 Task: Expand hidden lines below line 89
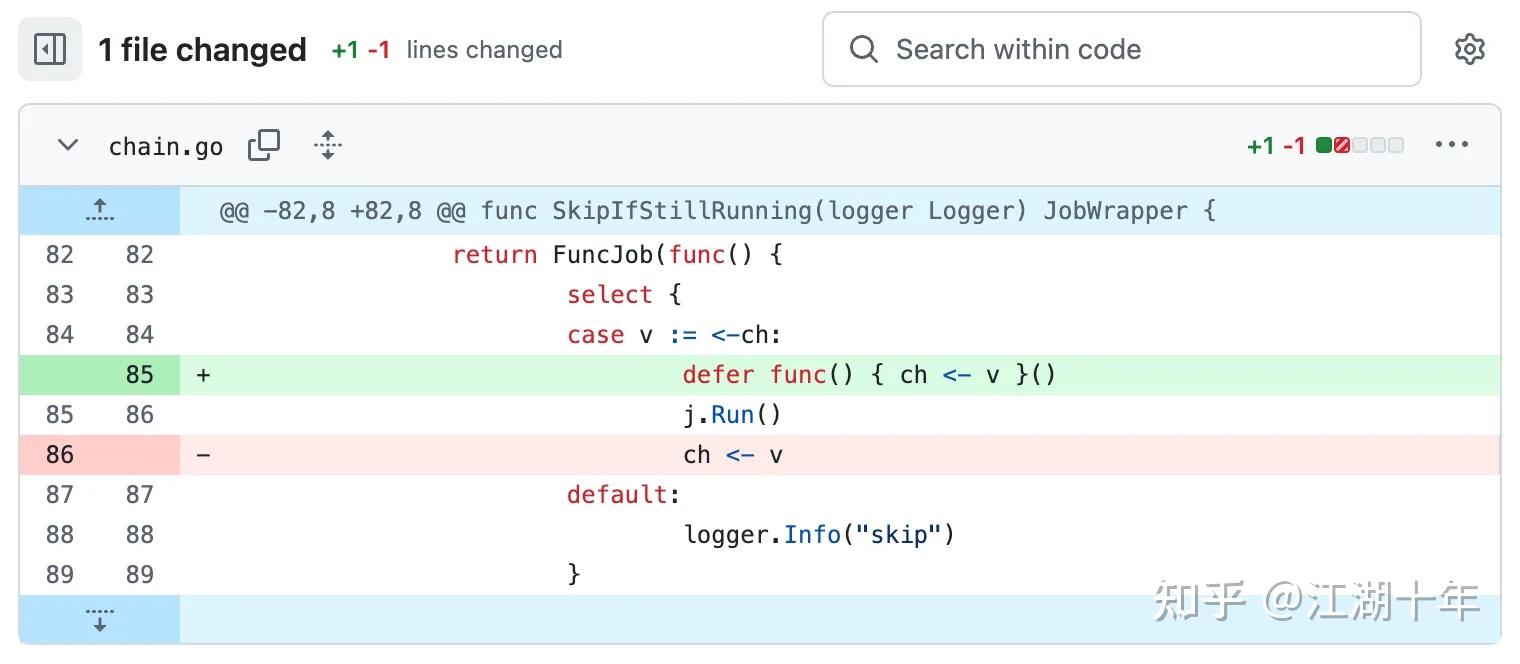pyautogui.click(x=99, y=619)
